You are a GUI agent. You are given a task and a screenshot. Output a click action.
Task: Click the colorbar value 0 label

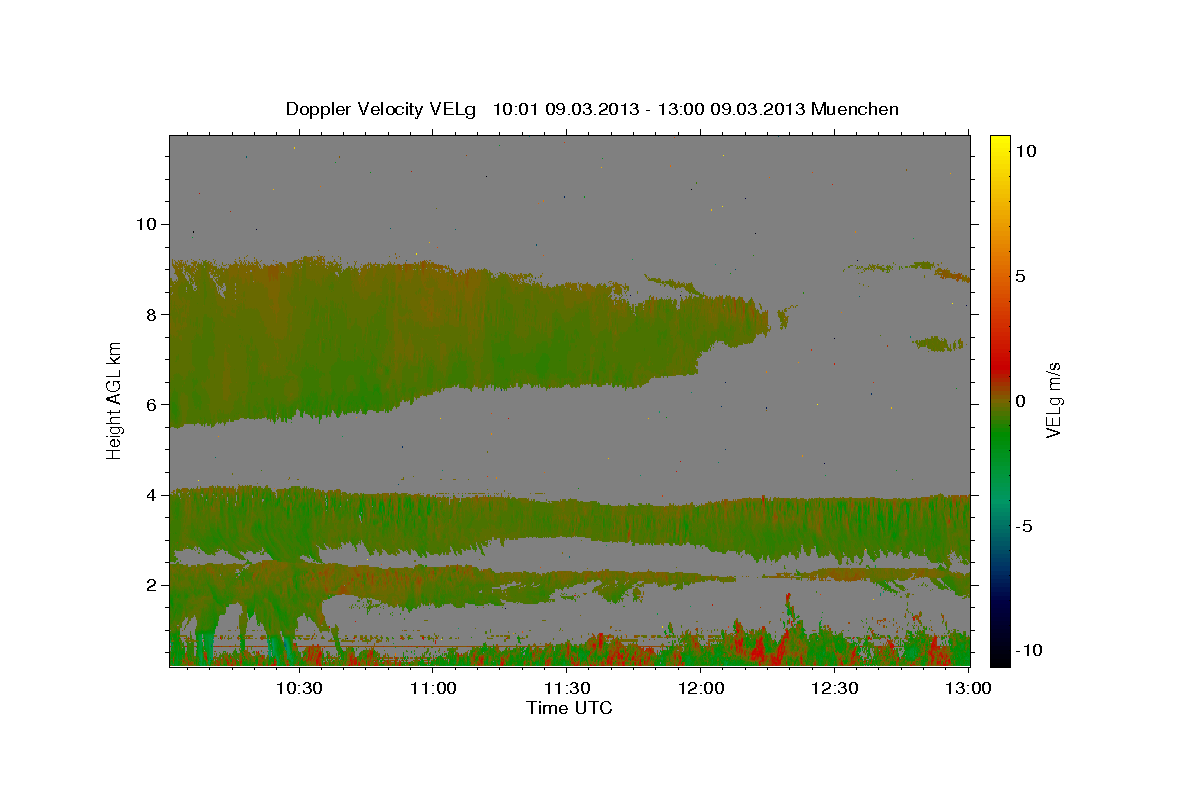[x=1023, y=401]
